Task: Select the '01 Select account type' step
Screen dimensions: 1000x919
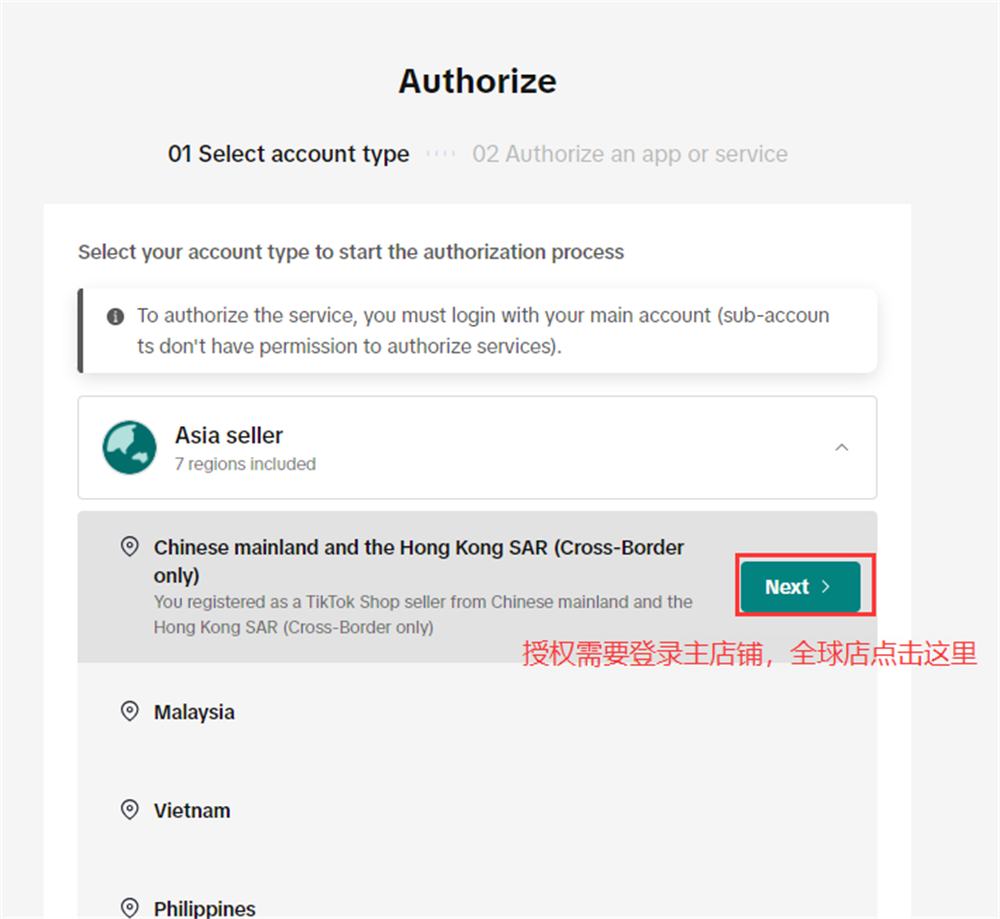Action: pos(288,154)
